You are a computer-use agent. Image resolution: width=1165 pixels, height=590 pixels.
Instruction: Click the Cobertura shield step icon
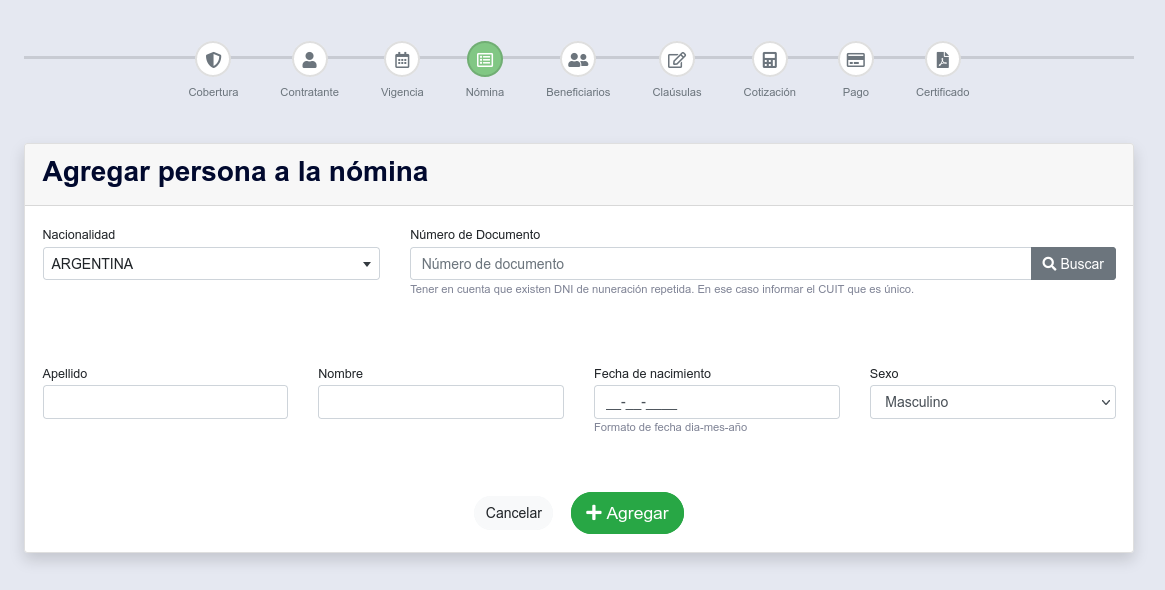coord(213,60)
